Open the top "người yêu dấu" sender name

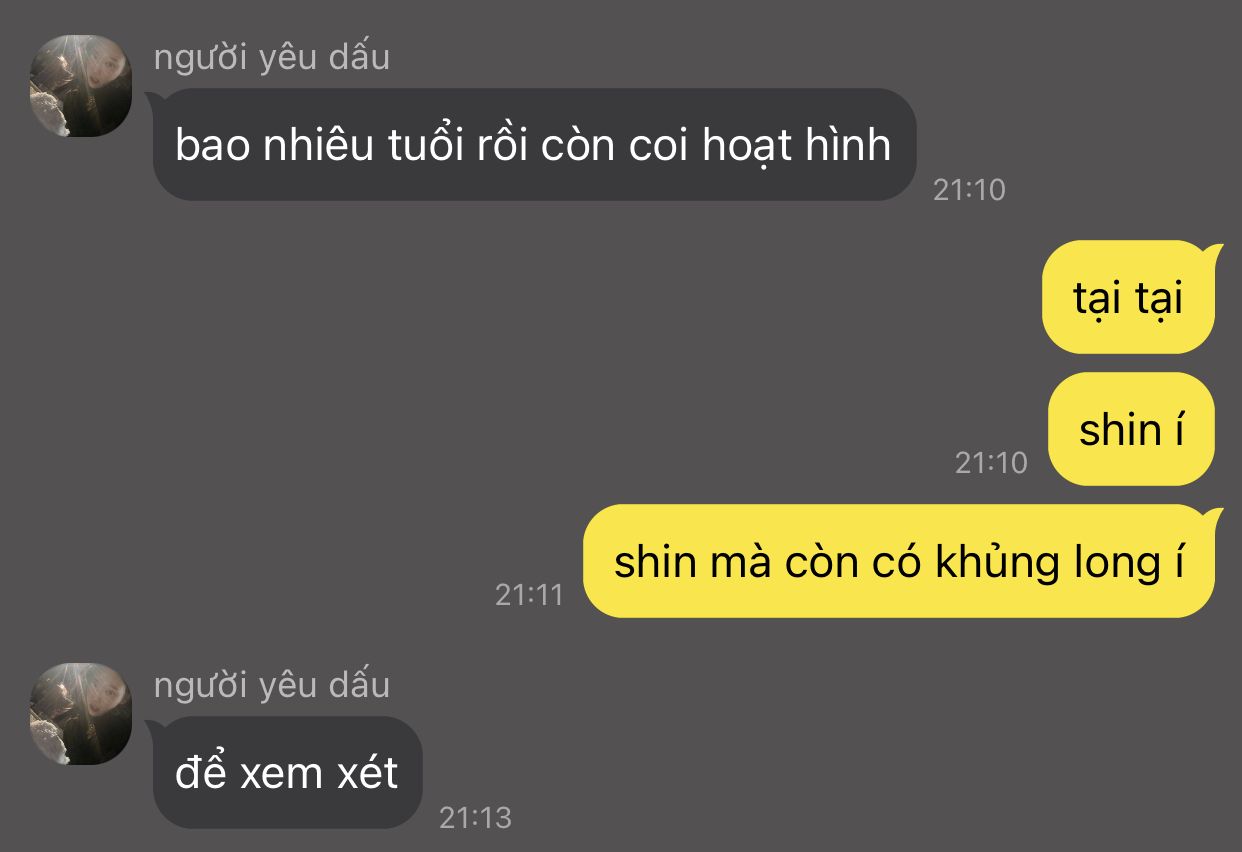(272, 58)
